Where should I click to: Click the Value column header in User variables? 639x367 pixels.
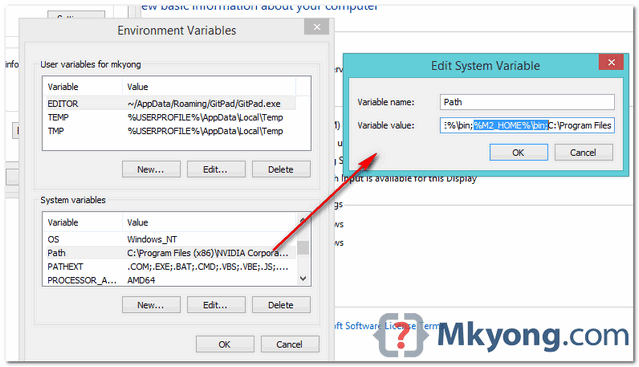click(x=209, y=87)
